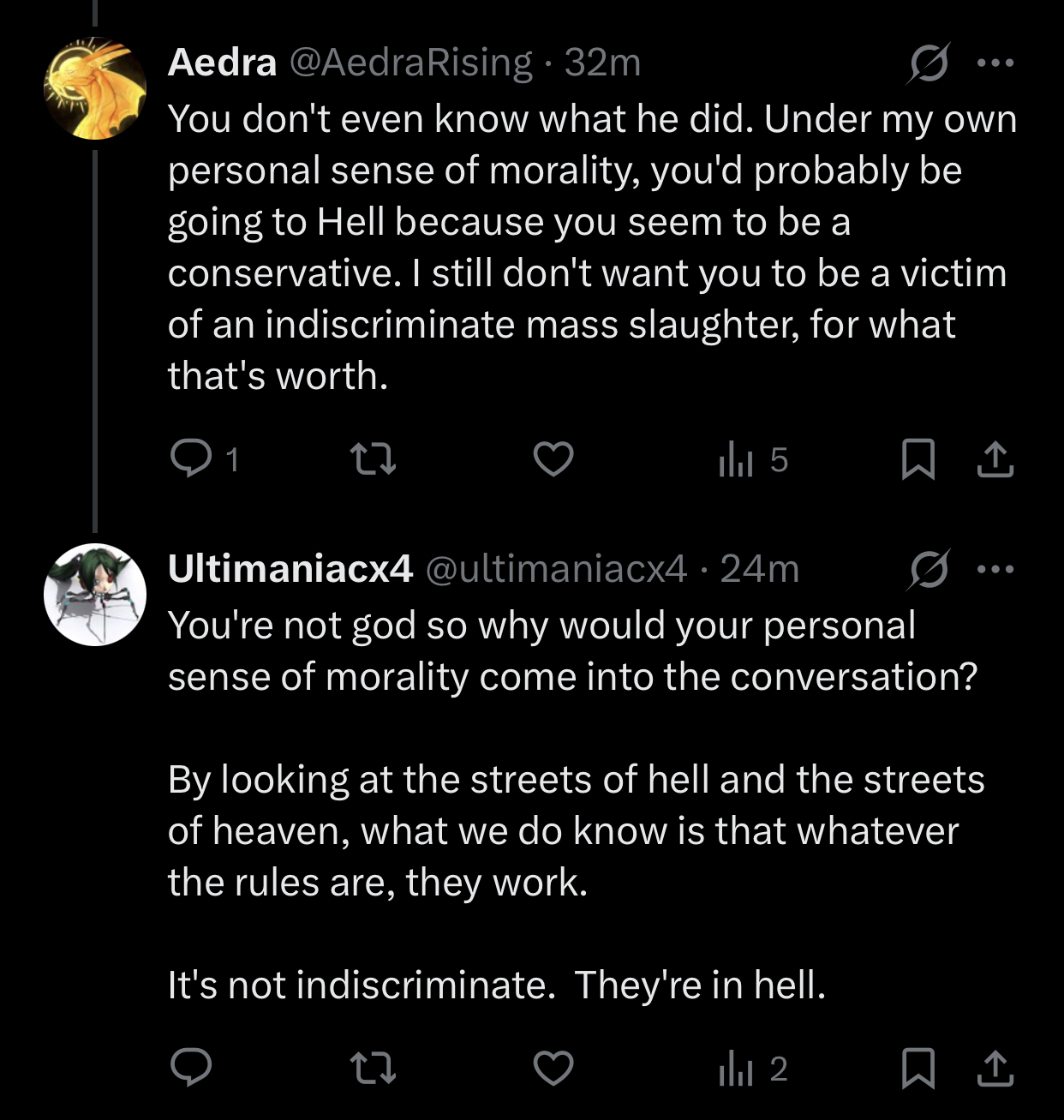The height and width of the screenshot is (1120, 1064).
Task: Bookmark Aedra's post
Action: tap(918, 458)
